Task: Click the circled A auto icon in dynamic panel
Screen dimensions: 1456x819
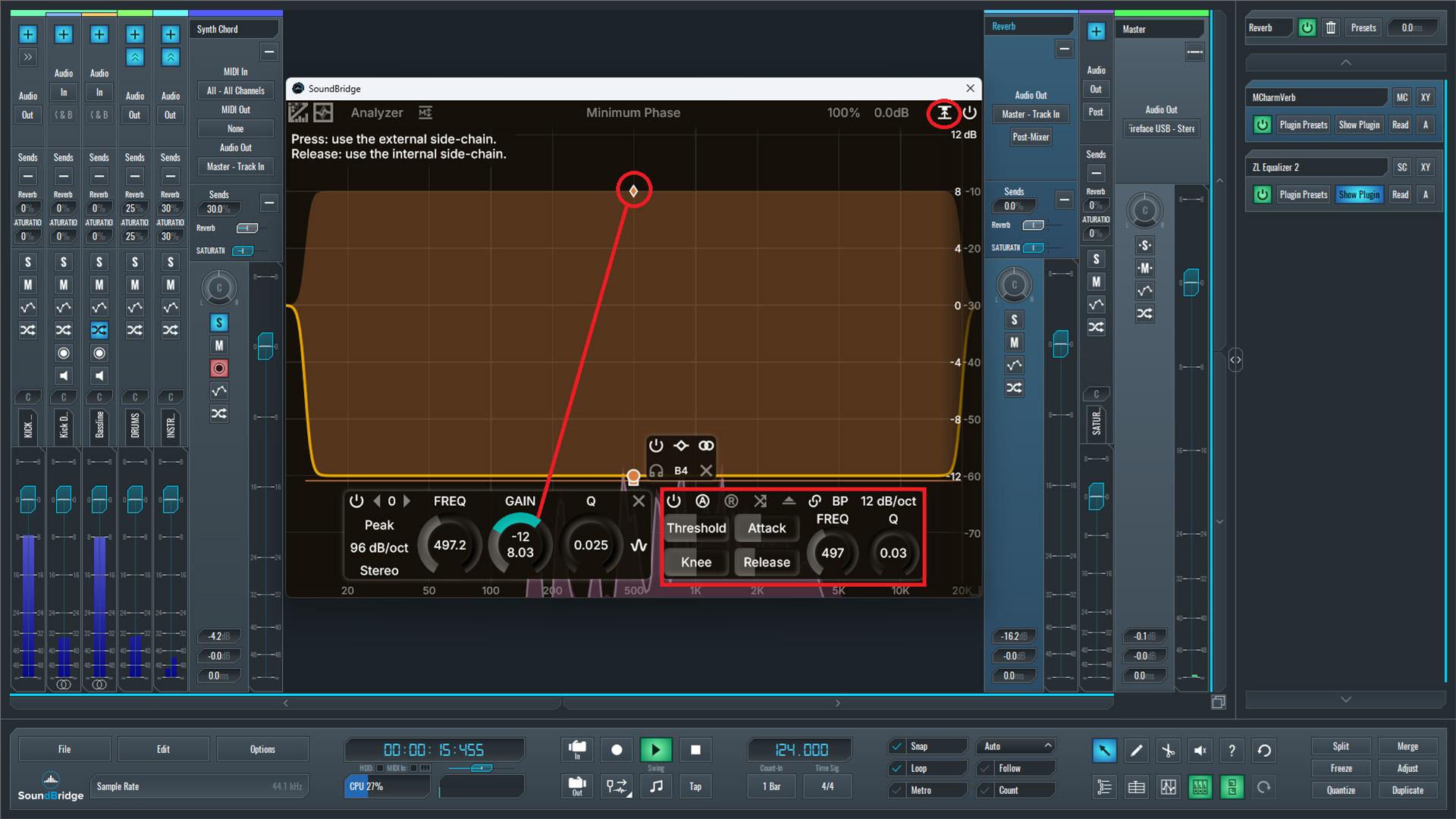Action: click(702, 501)
